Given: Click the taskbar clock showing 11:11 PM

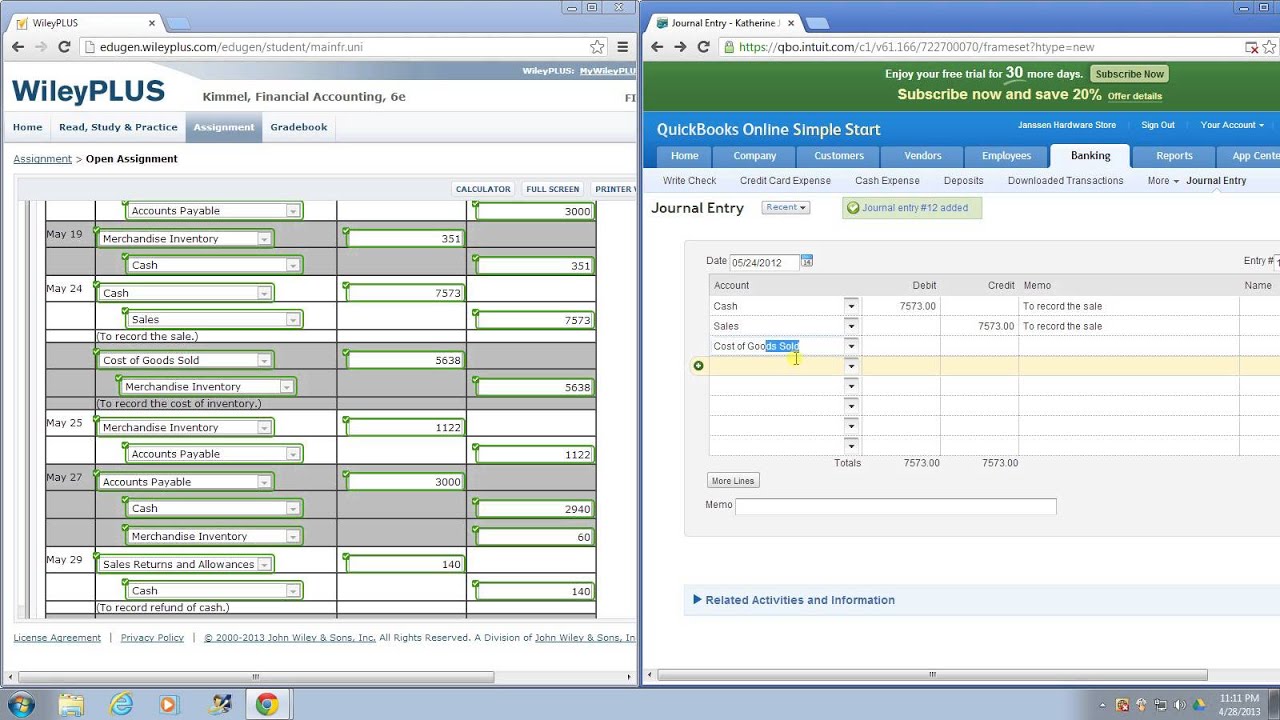Looking at the screenshot, I should tap(1239, 704).
